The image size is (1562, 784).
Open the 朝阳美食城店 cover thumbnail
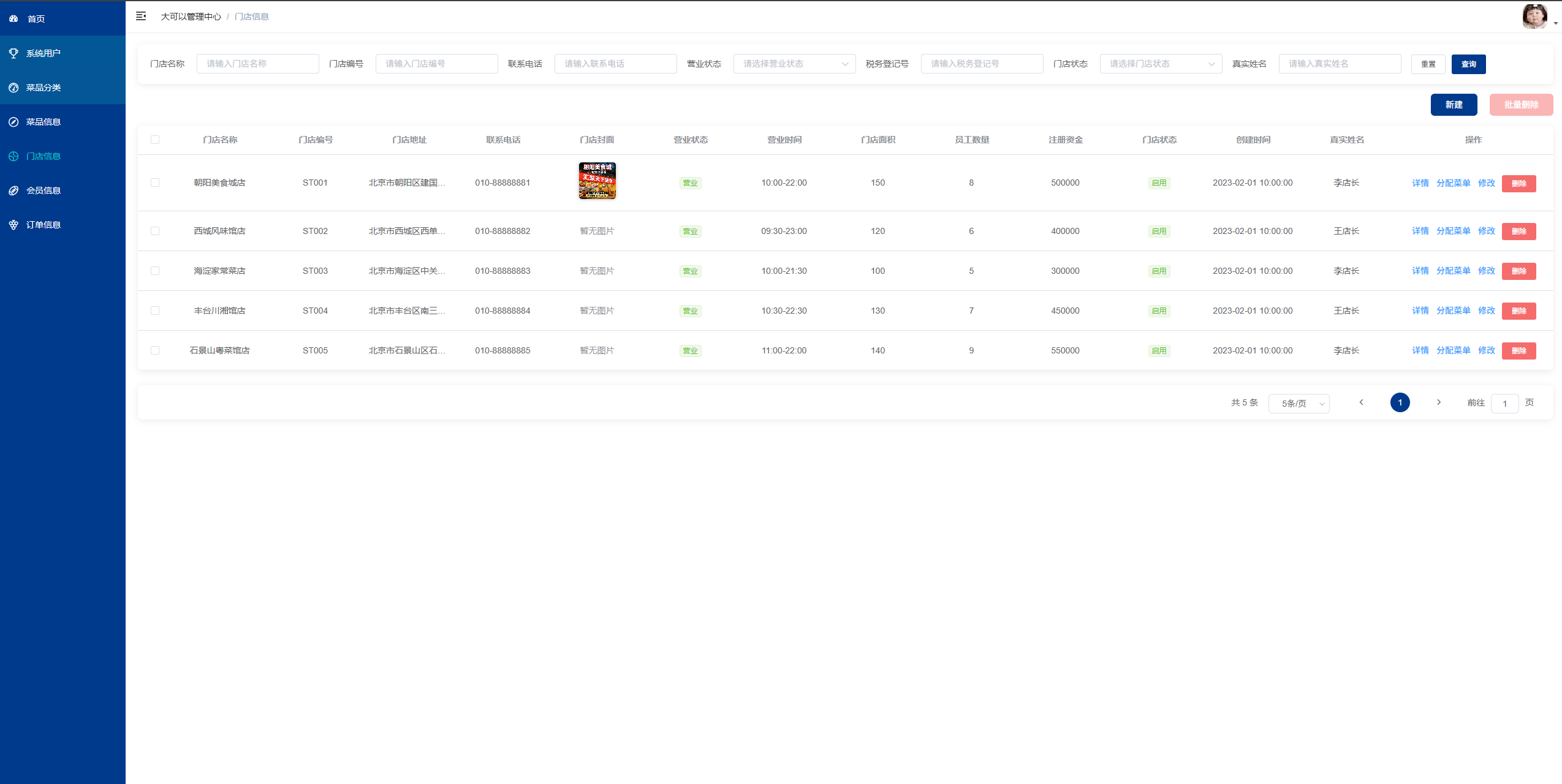(597, 181)
